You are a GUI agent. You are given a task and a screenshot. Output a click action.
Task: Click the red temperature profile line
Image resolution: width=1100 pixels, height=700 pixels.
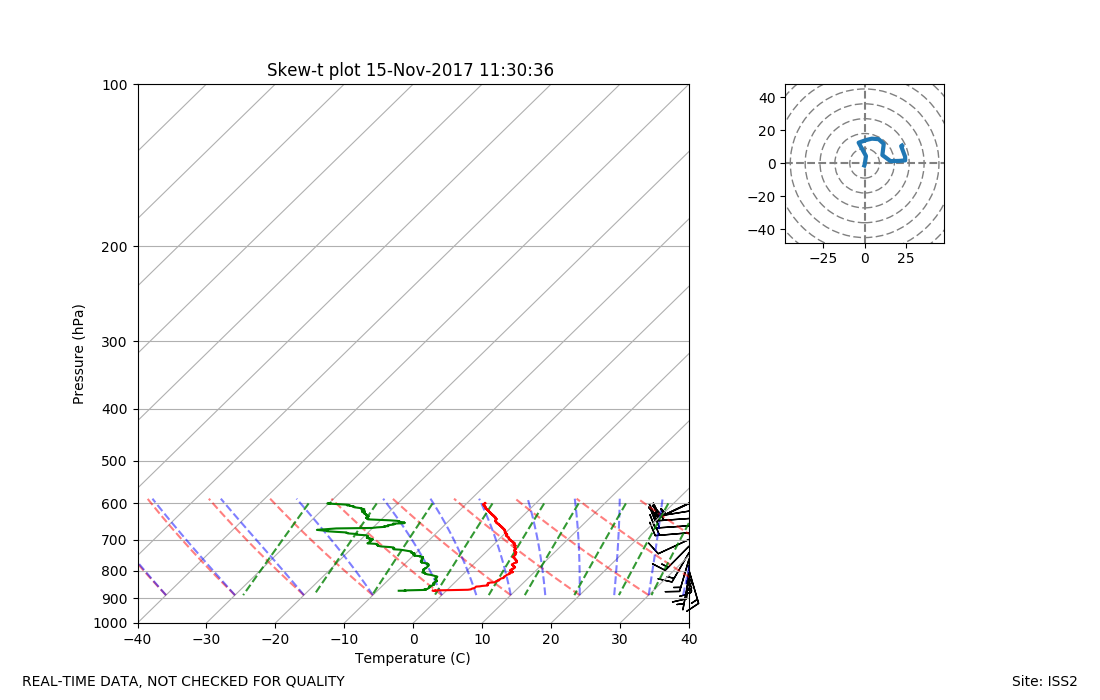pos(514,546)
